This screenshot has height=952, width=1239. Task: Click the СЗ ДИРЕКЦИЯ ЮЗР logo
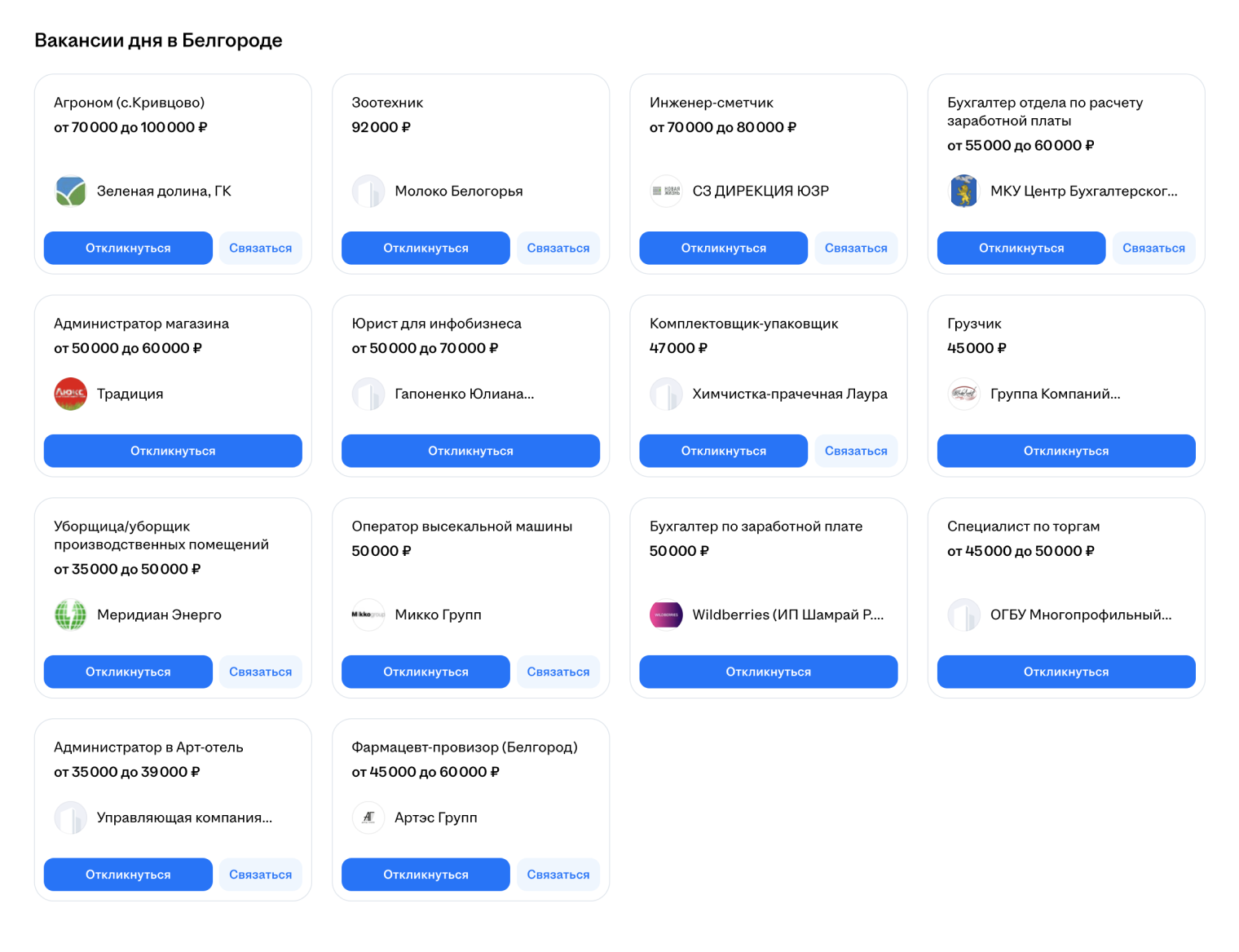coord(666,192)
